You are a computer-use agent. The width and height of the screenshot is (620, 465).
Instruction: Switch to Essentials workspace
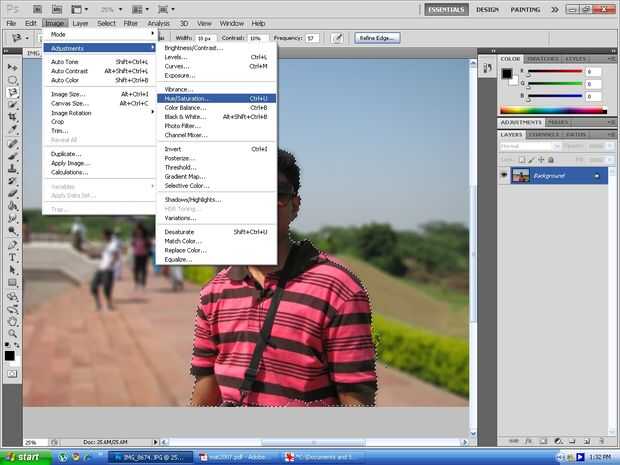tap(446, 9)
